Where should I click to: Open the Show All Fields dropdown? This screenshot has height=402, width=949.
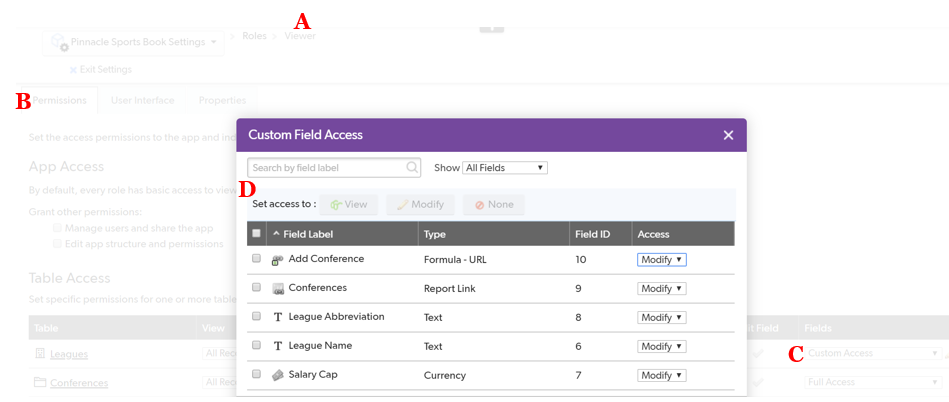click(x=505, y=168)
